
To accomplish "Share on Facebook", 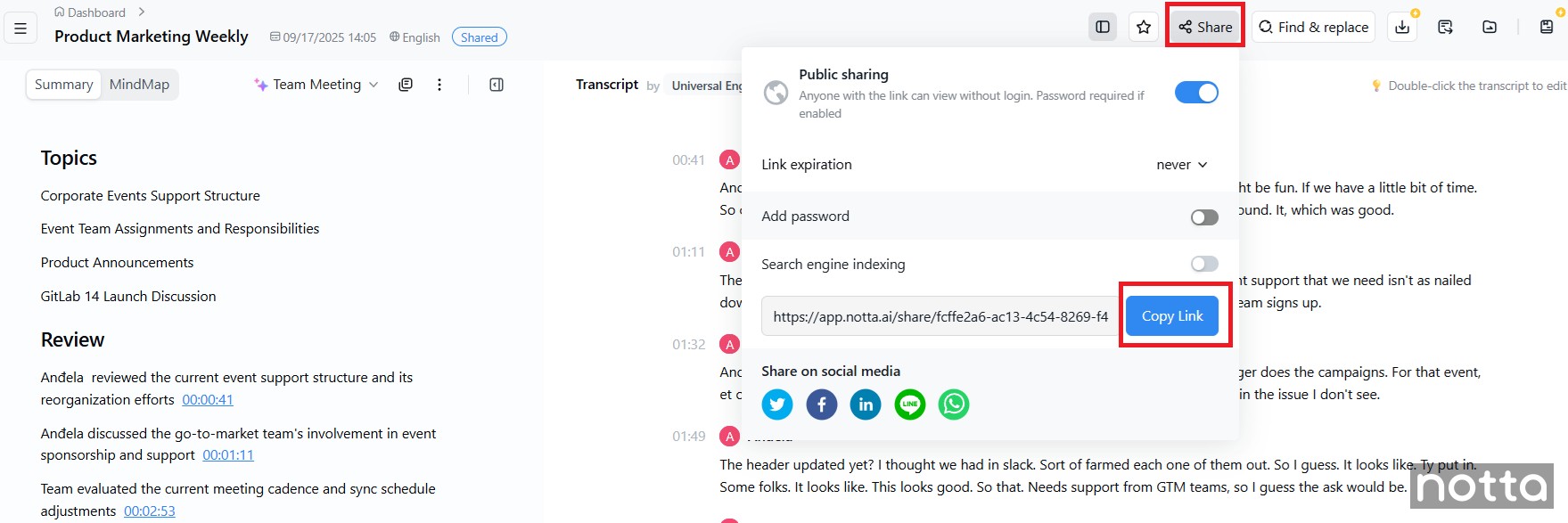I will click(821, 405).
